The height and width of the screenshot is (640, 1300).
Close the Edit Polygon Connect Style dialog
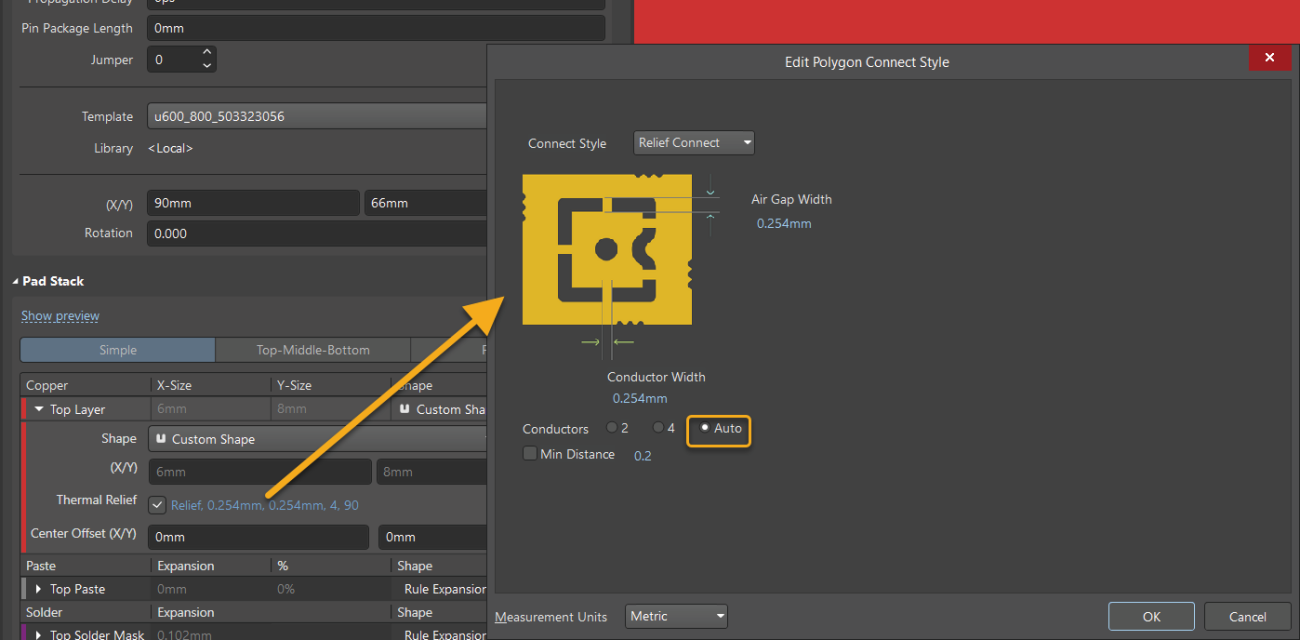coord(1269,58)
